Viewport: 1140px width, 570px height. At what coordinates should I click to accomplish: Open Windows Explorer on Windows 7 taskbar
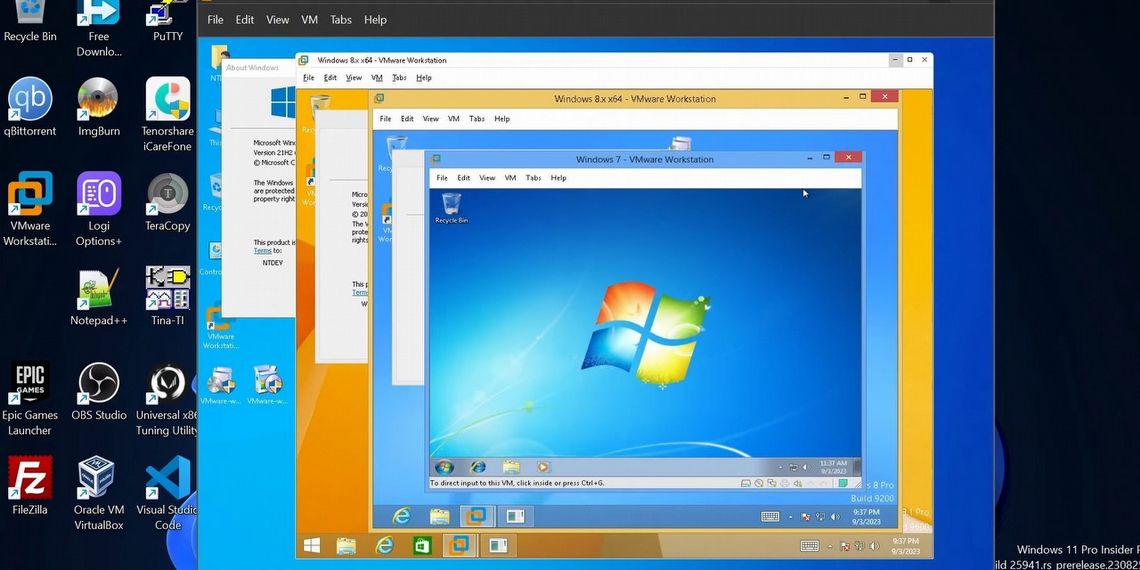pyautogui.click(x=511, y=467)
